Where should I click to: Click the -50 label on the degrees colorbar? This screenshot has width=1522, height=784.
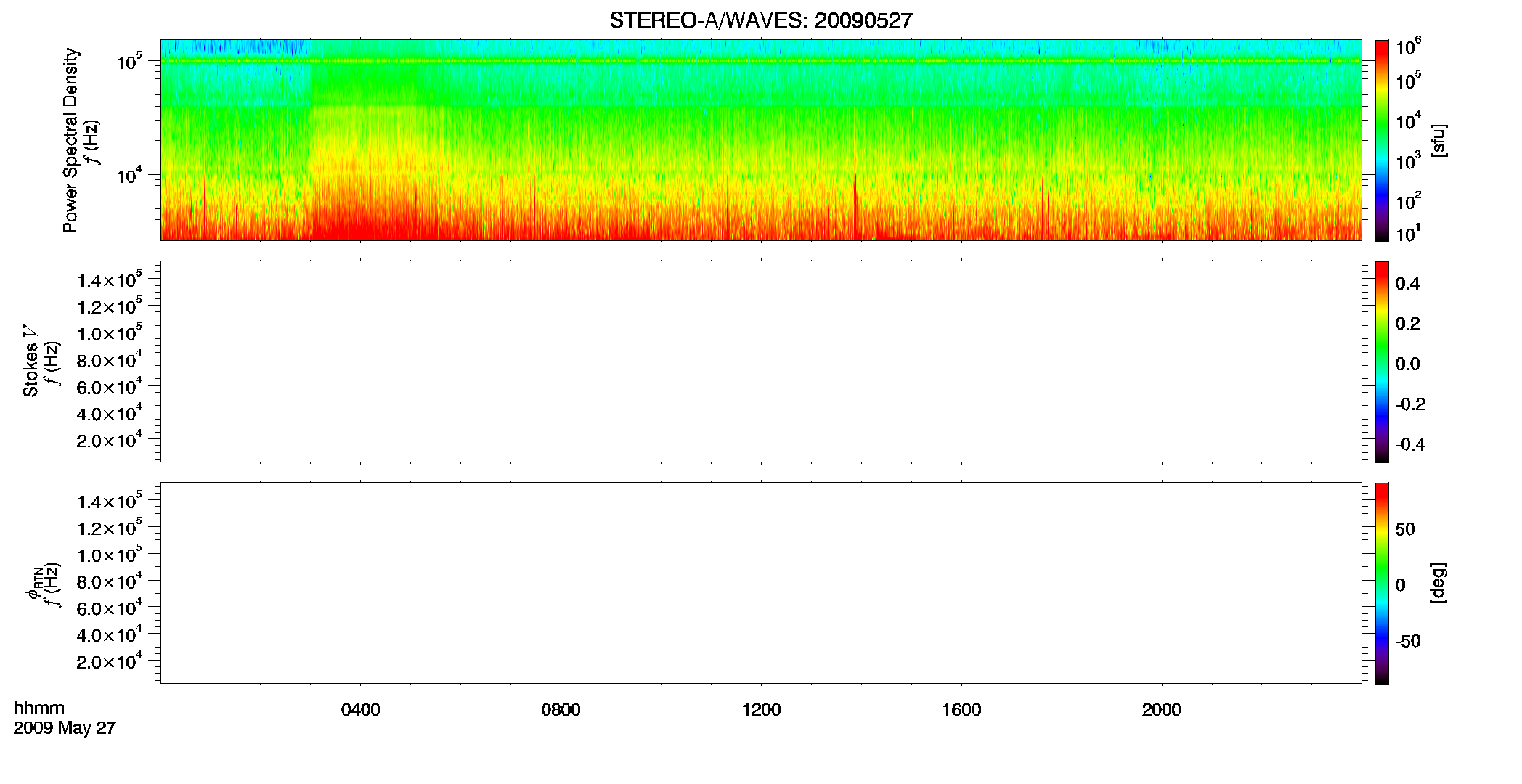1408,641
